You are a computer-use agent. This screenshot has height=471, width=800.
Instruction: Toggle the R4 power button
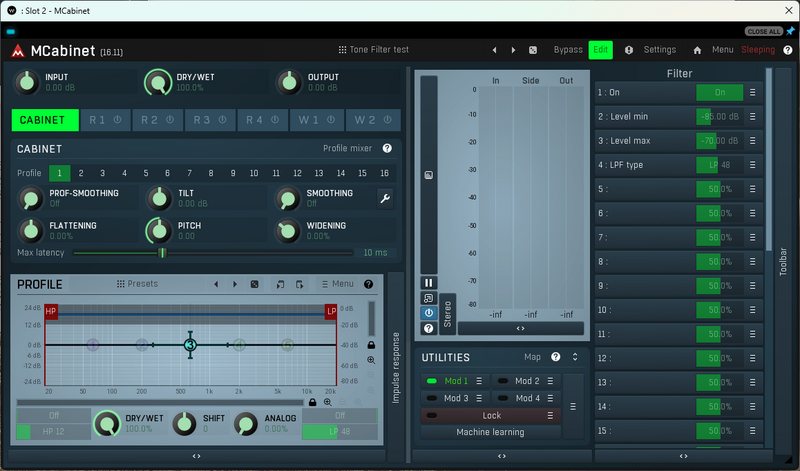point(275,119)
